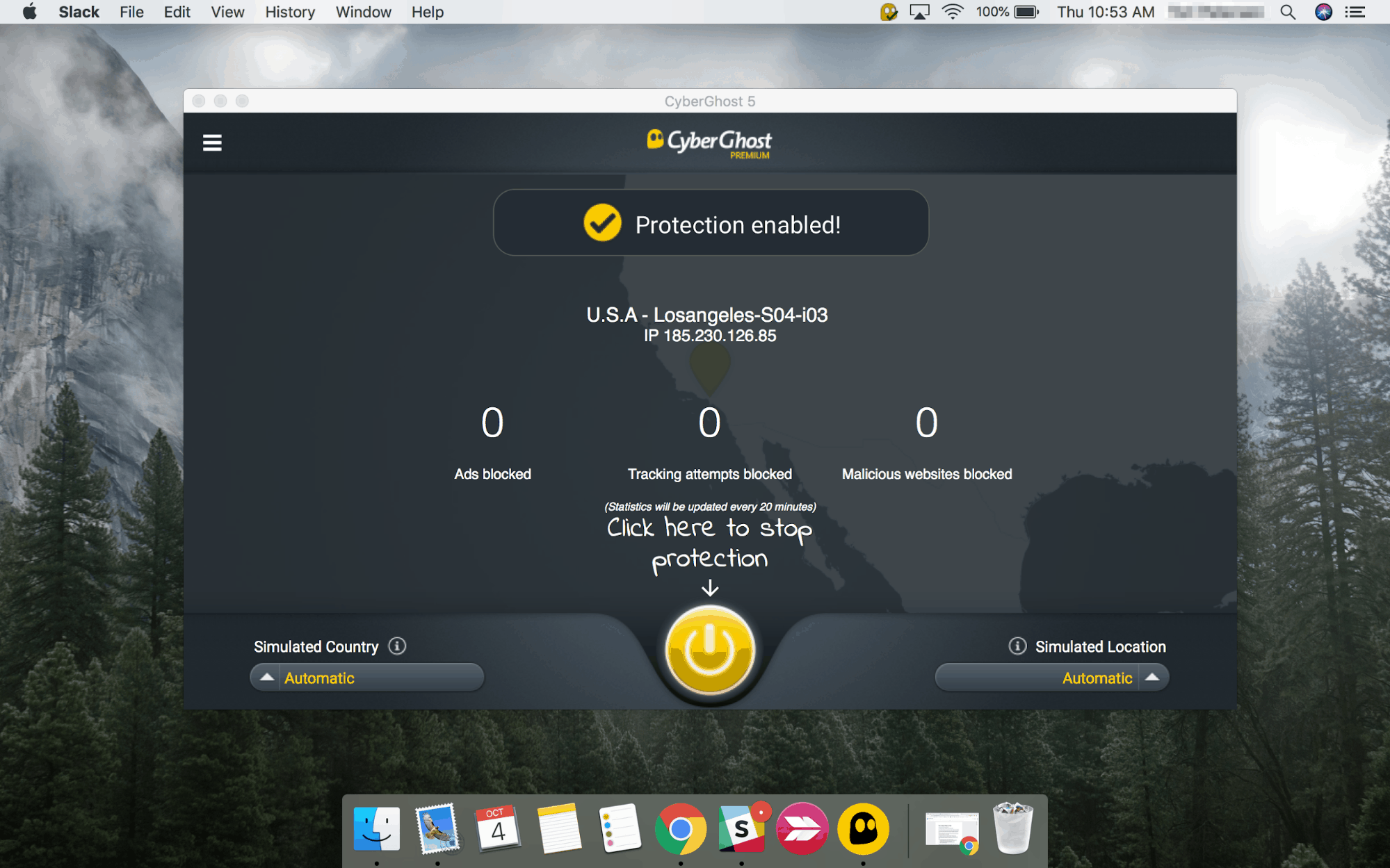This screenshot has height=868, width=1390.
Task: Open Finder from the Dock
Action: click(x=377, y=828)
